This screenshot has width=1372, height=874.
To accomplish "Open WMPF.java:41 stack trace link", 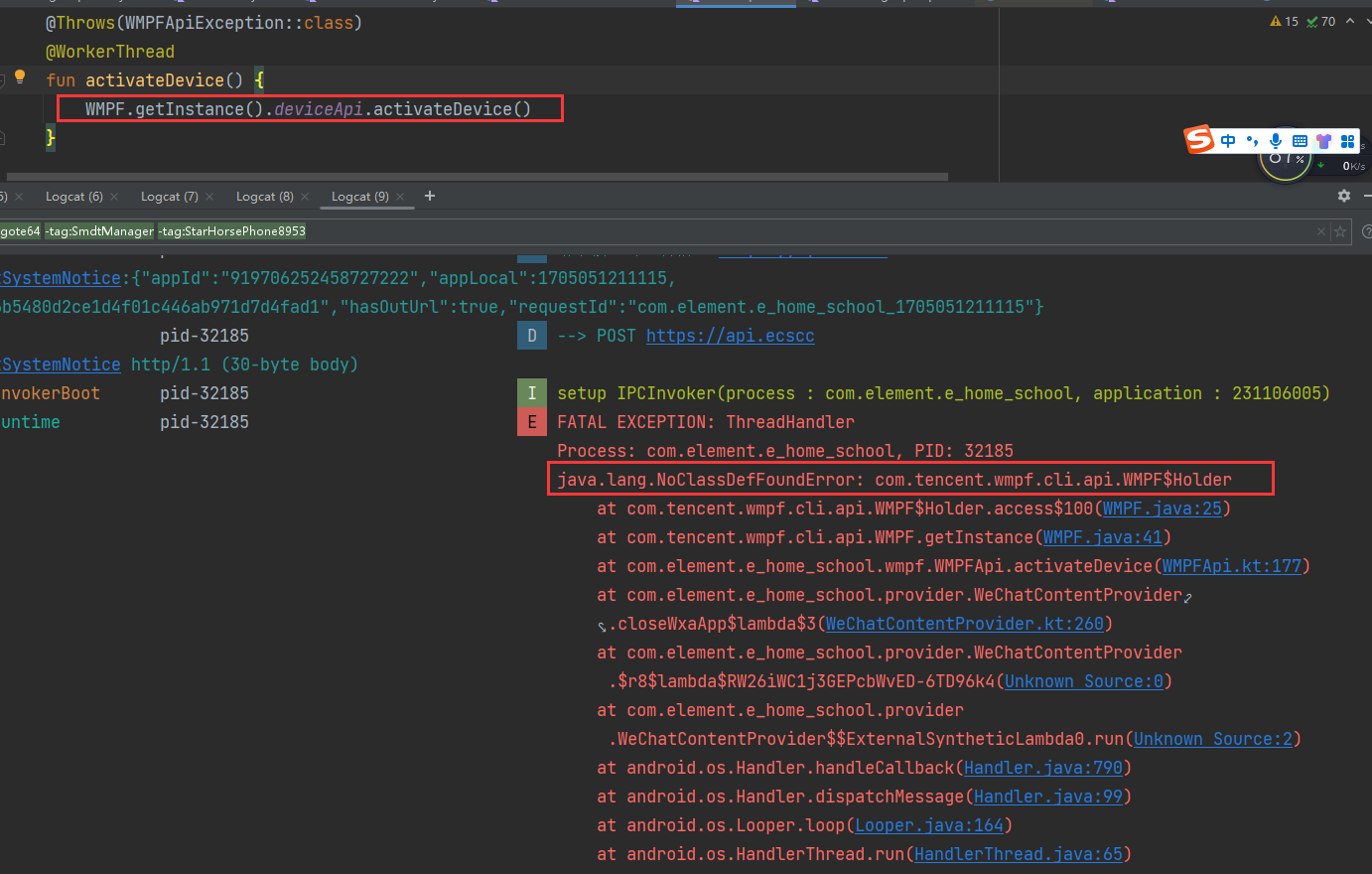I will [x=1103, y=537].
